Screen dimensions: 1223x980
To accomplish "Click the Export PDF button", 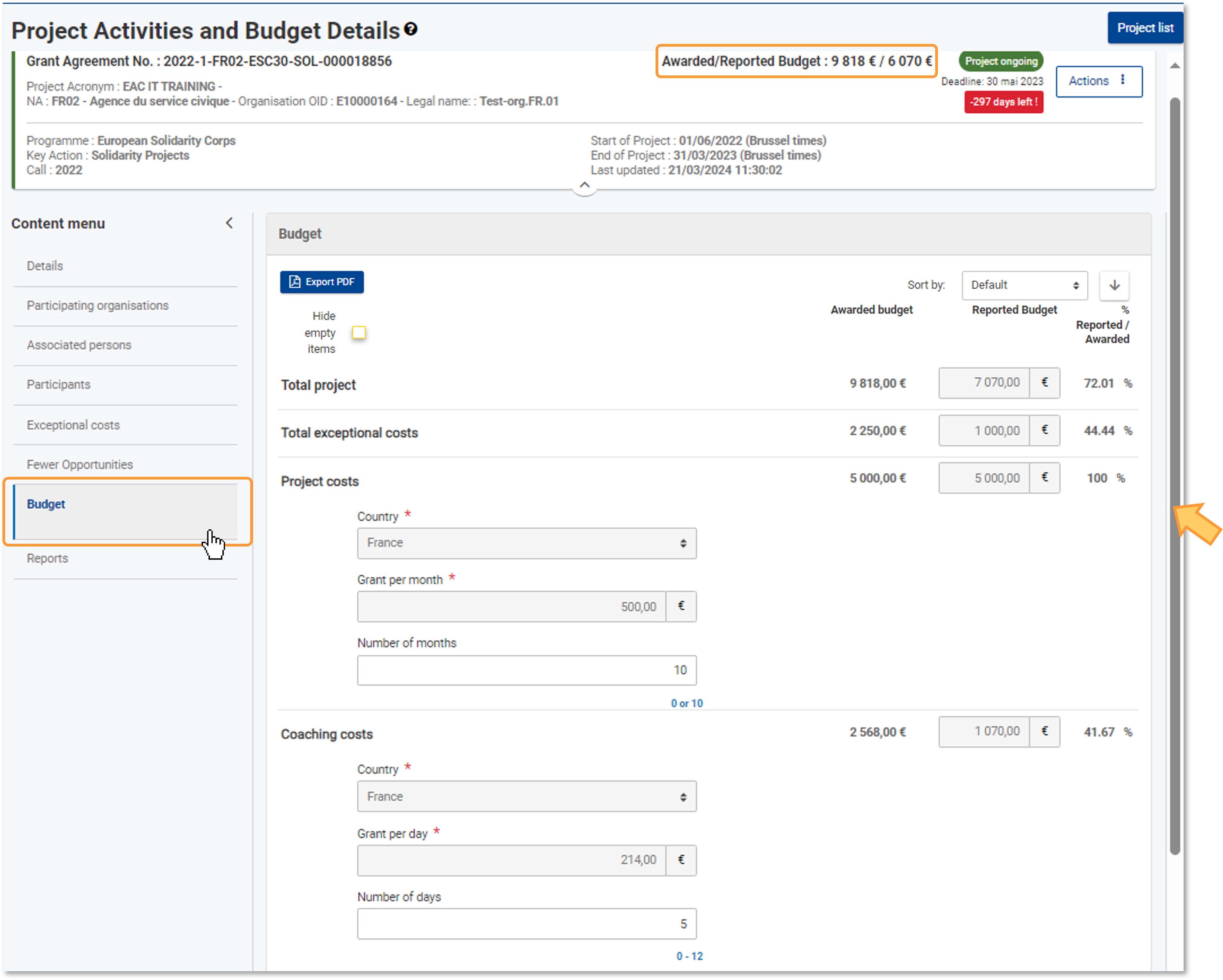I will pos(322,282).
